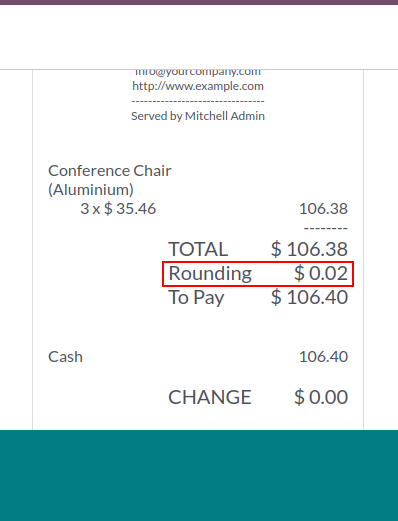
Task: Click the $ 106.40 amount to pay
Action: (x=309, y=297)
